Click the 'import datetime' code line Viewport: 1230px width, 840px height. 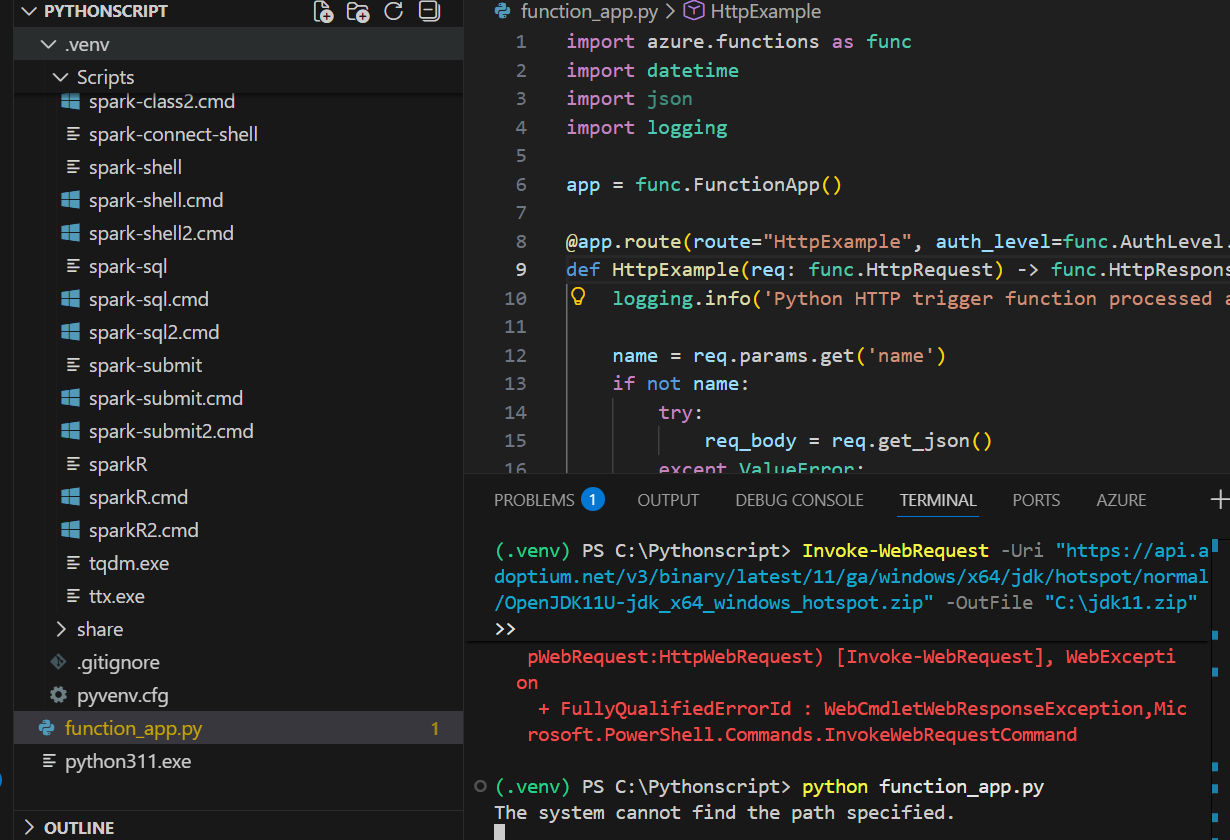click(x=653, y=70)
